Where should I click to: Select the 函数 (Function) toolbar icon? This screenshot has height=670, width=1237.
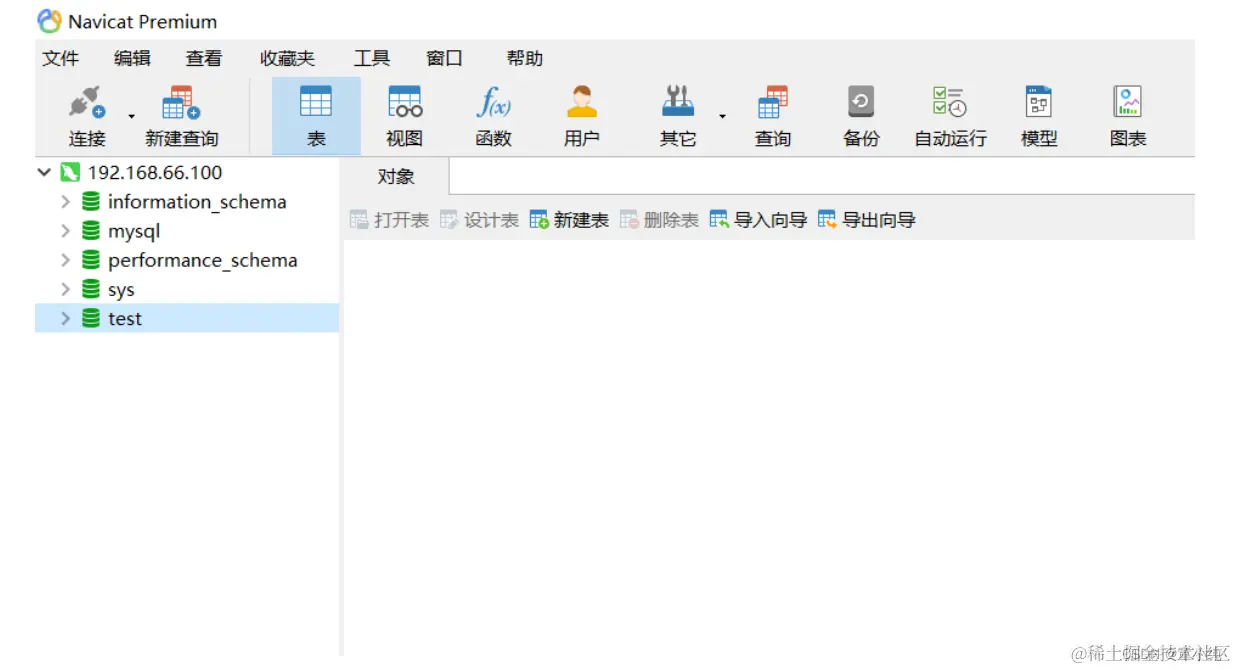pyautogui.click(x=494, y=117)
